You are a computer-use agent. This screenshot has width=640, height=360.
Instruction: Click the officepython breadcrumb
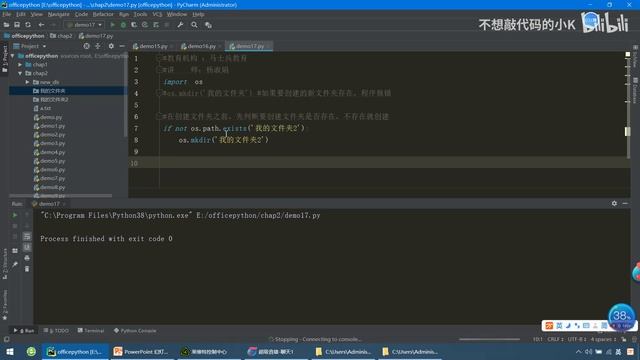coord(24,36)
